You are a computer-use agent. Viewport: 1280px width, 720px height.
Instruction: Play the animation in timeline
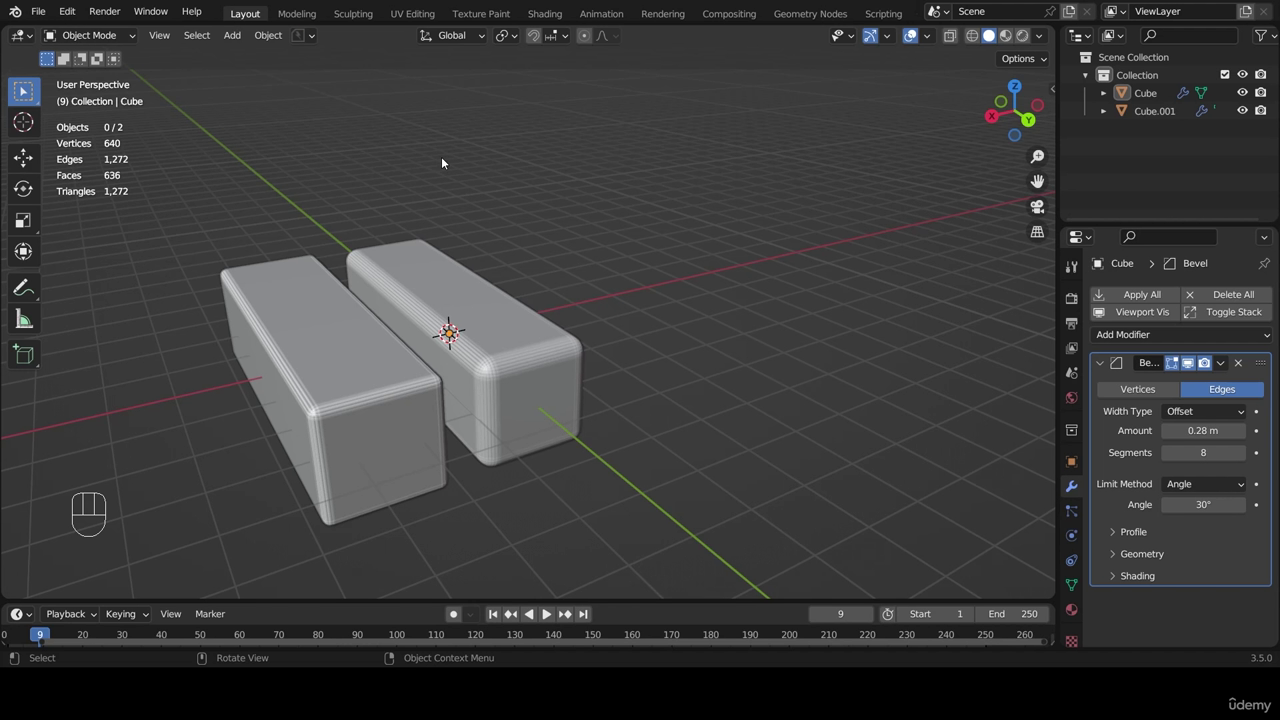pyautogui.click(x=546, y=614)
